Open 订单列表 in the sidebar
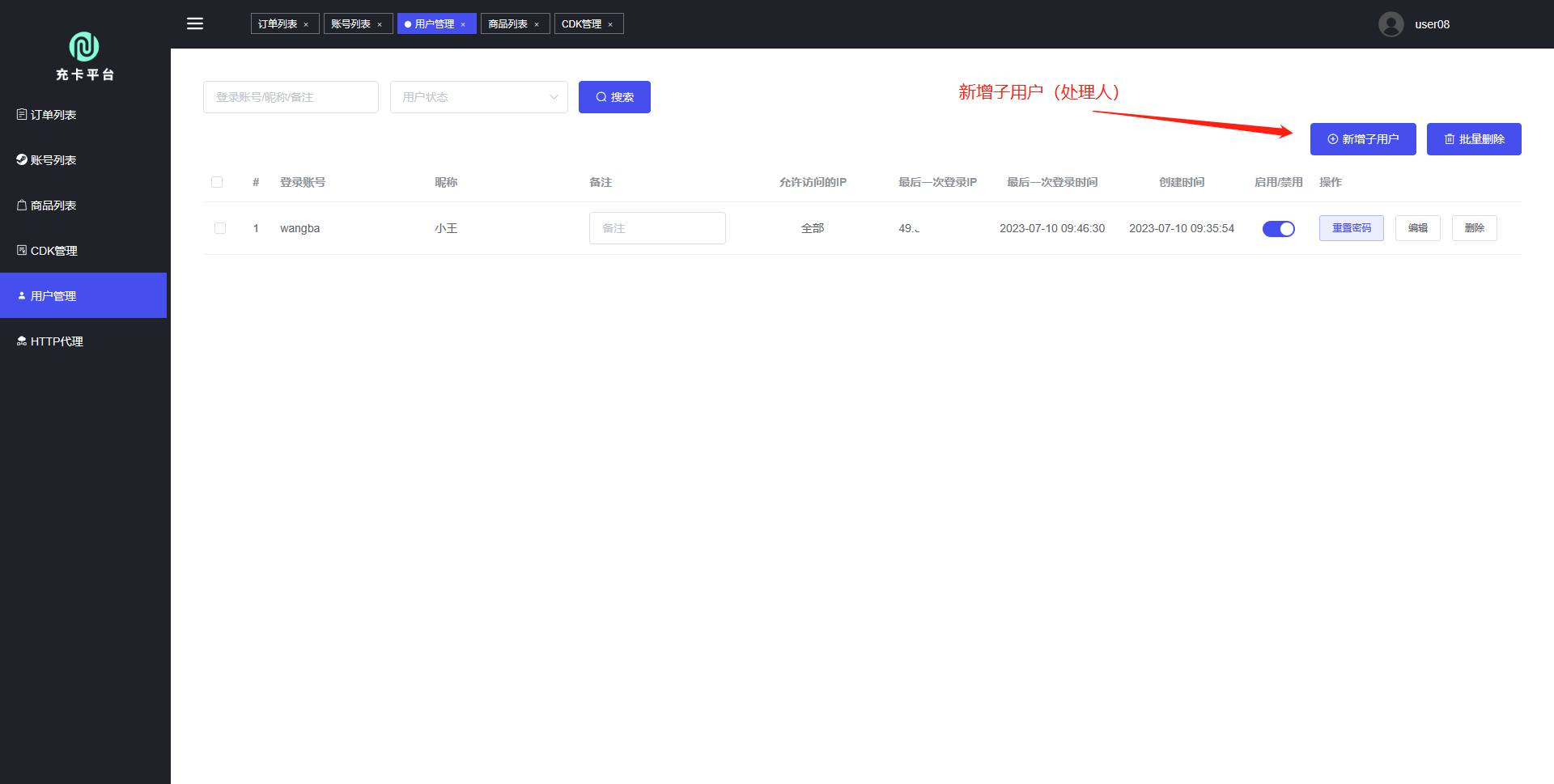This screenshot has width=1554, height=784. point(83,115)
